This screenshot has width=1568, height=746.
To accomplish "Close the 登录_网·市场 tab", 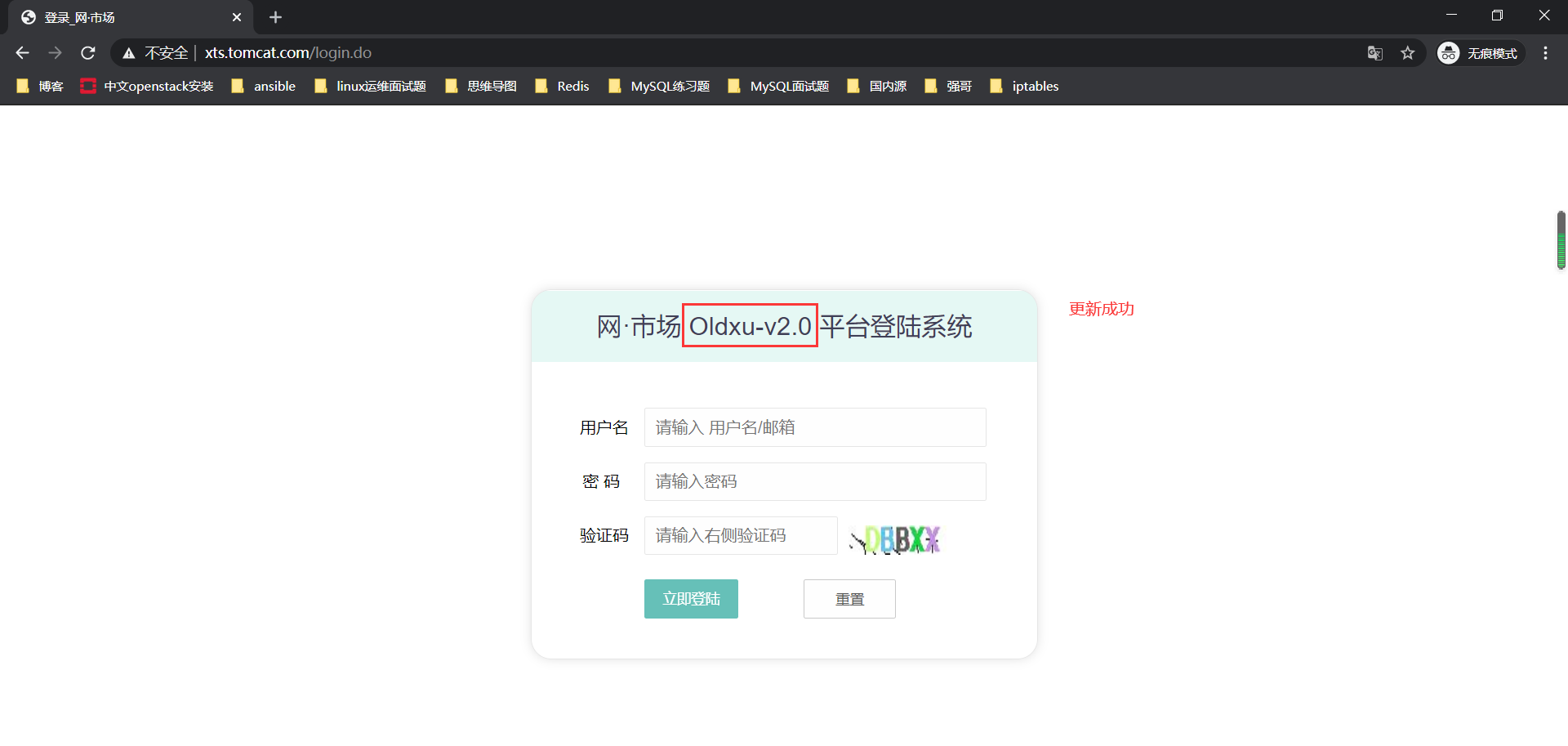I will pyautogui.click(x=237, y=17).
